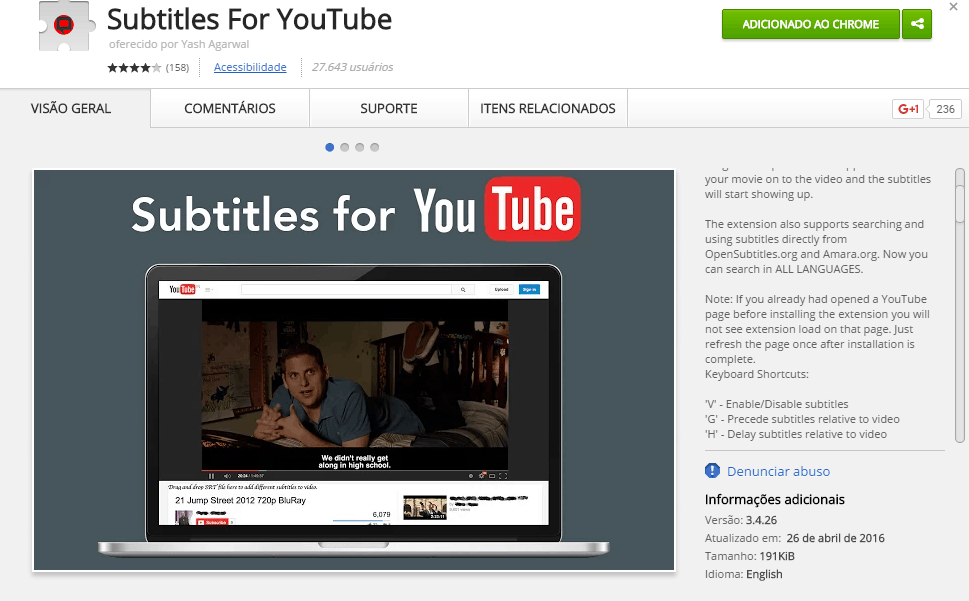969x601 pixels.
Task: Click the 236 G+1 count
Action: [x=945, y=109]
